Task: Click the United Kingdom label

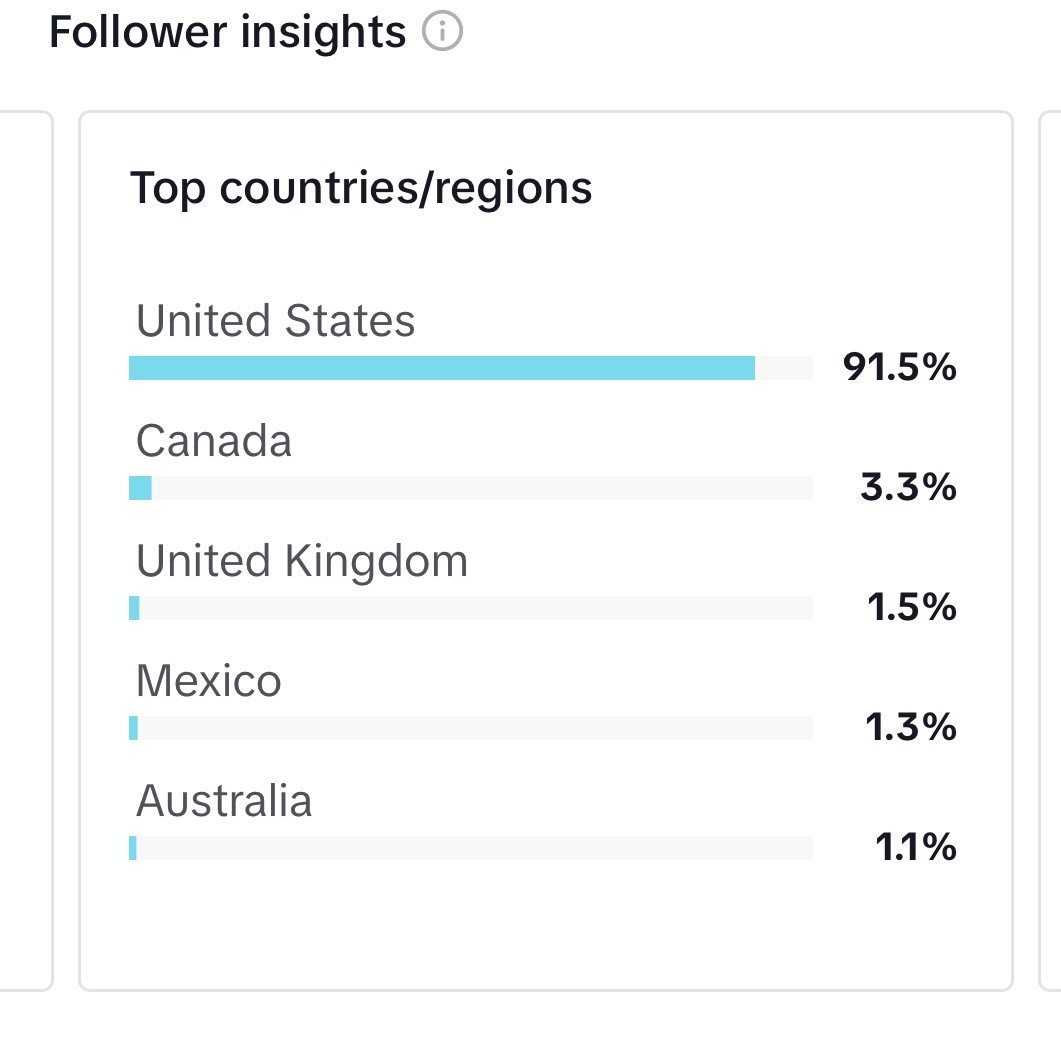Action: click(302, 561)
